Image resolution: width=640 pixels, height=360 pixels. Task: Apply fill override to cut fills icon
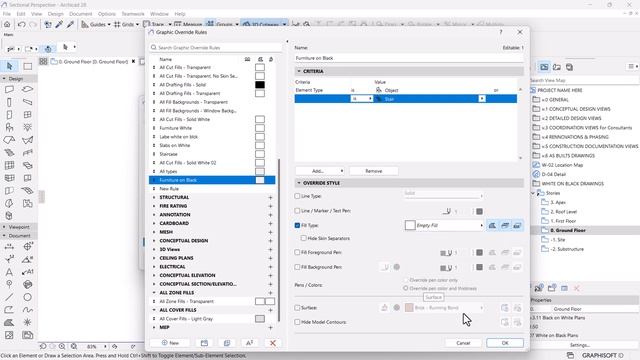(492, 225)
